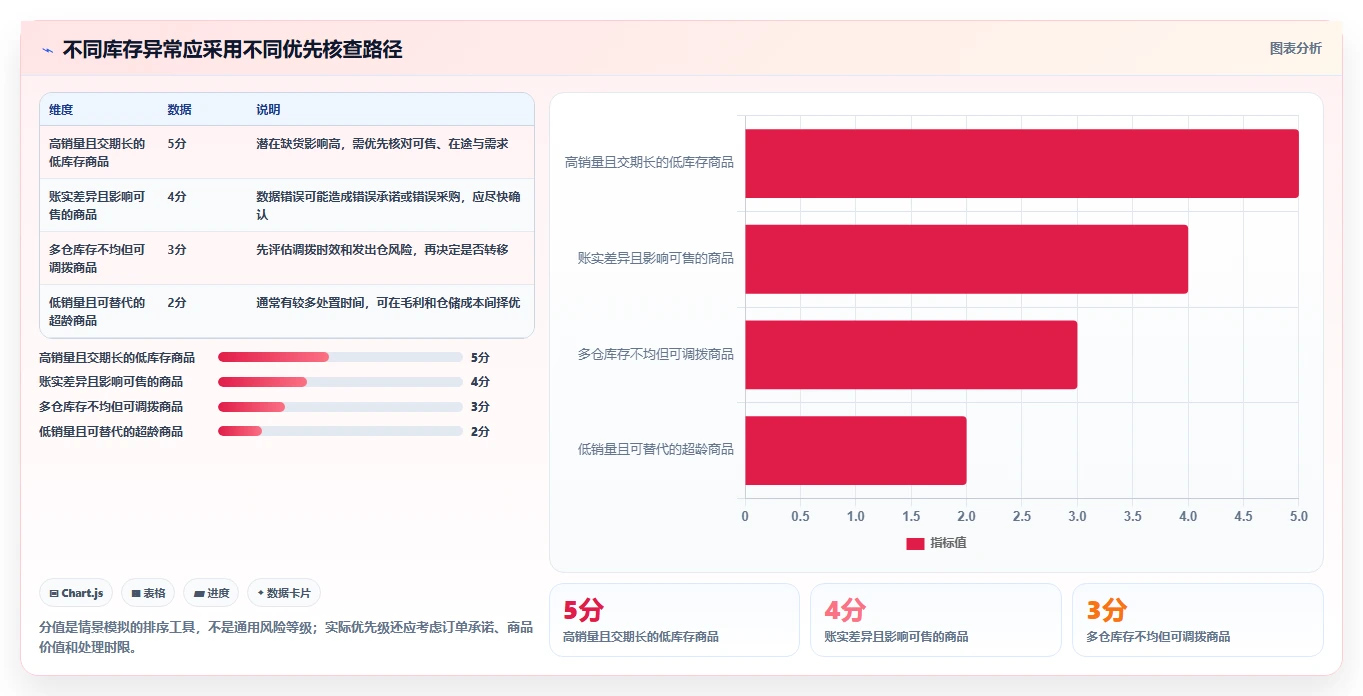The image size is (1363, 696).
Task: Select the 进度 tag chip
Action: pos(211,593)
